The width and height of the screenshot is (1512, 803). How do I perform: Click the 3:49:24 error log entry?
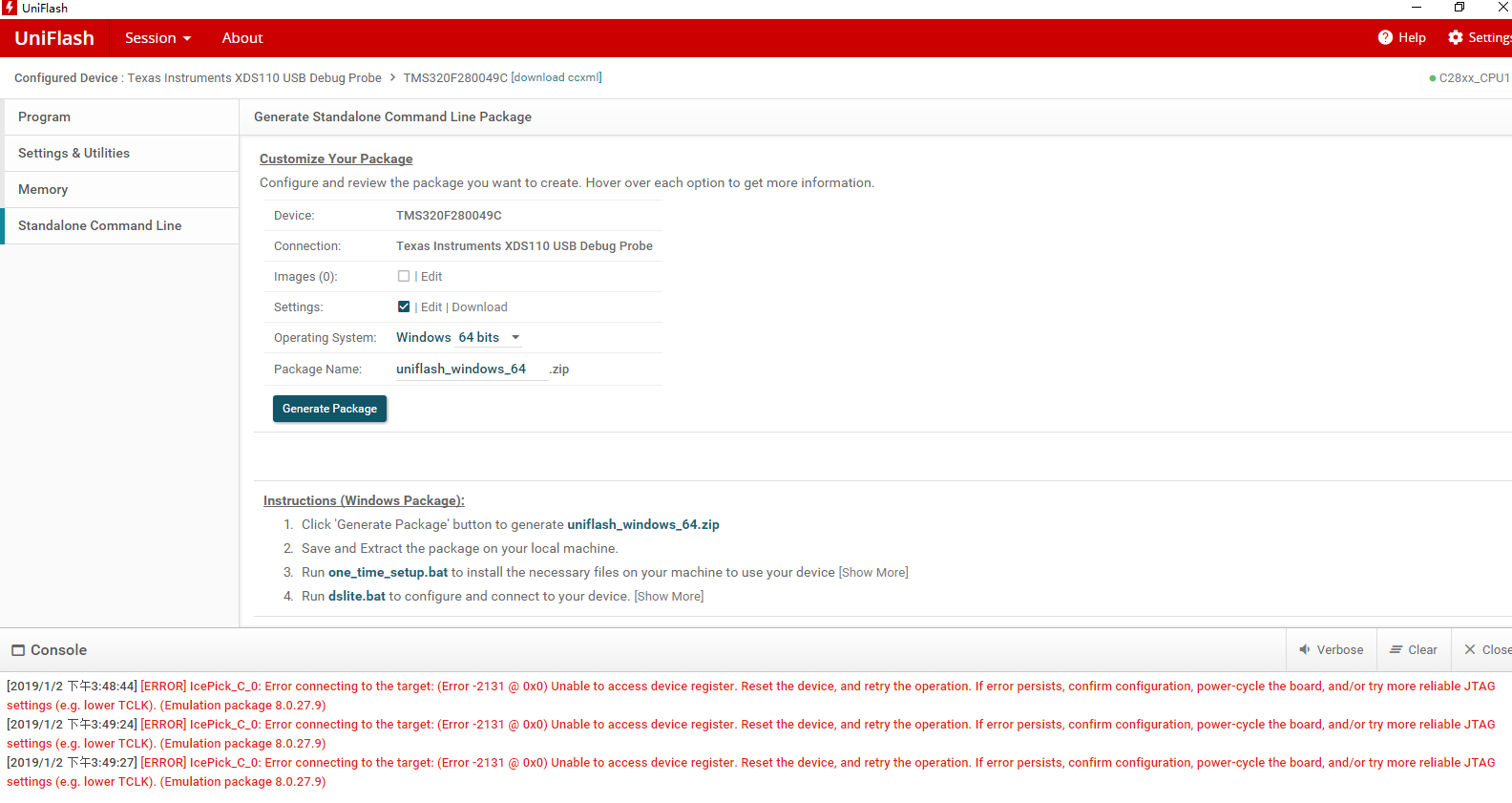(751, 733)
